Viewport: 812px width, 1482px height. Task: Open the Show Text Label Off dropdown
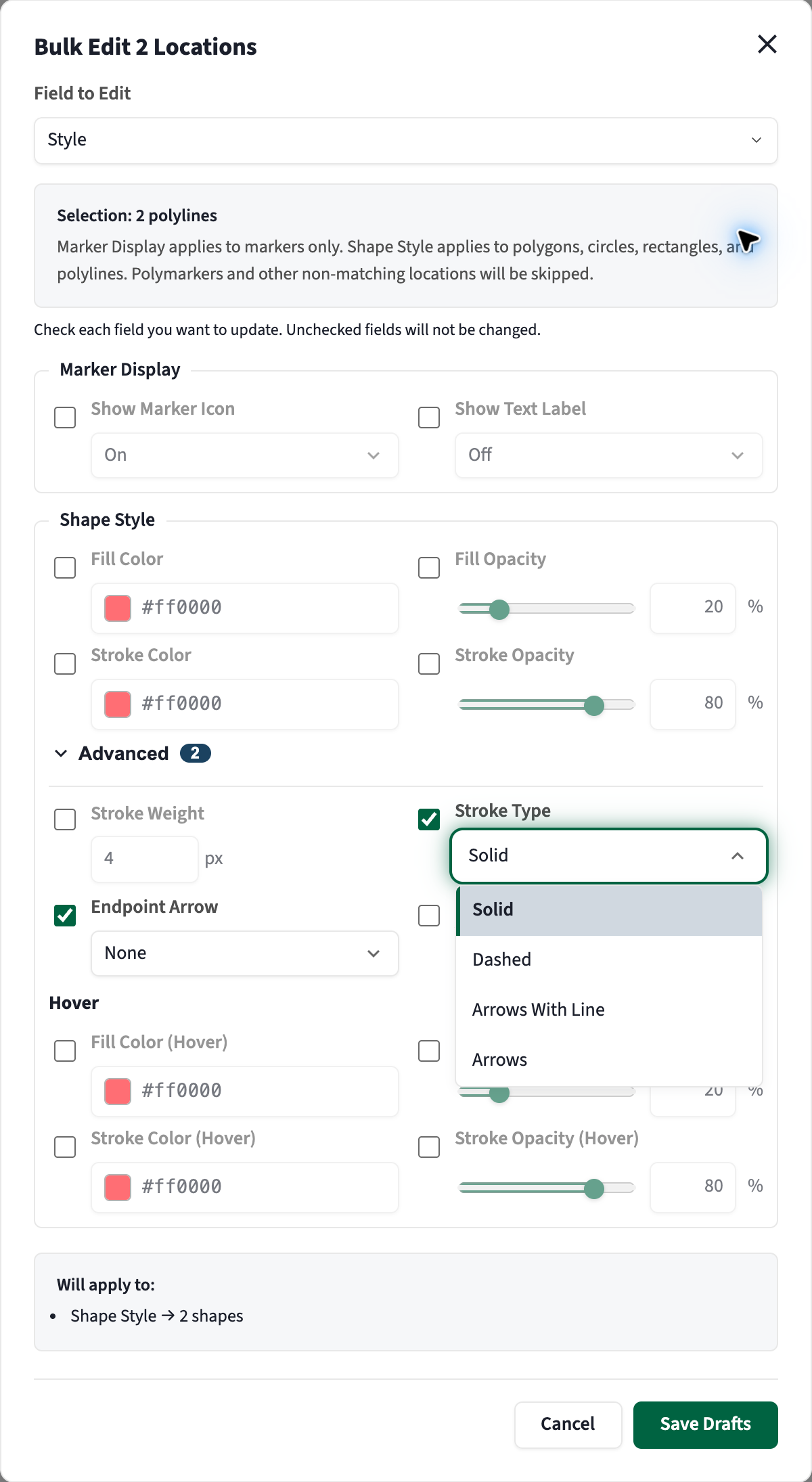pyautogui.click(x=609, y=455)
